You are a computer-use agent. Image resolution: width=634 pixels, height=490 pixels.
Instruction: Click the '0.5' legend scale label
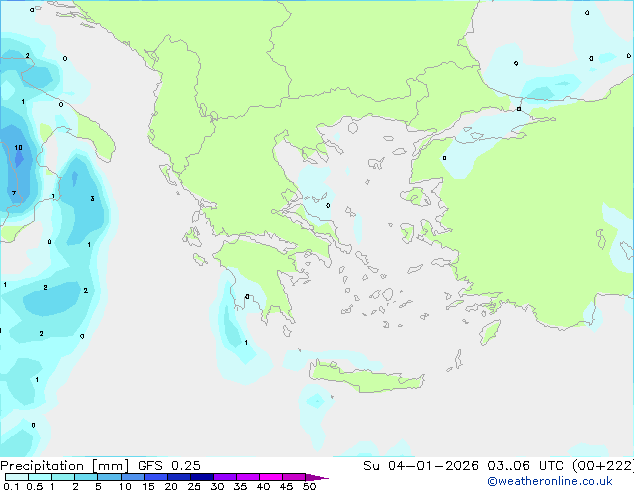click(34, 486)
